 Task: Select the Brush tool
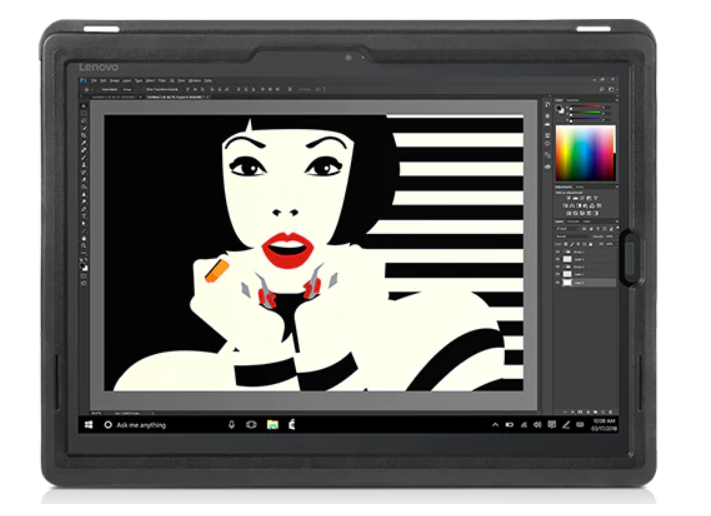(x=84, y=157)
